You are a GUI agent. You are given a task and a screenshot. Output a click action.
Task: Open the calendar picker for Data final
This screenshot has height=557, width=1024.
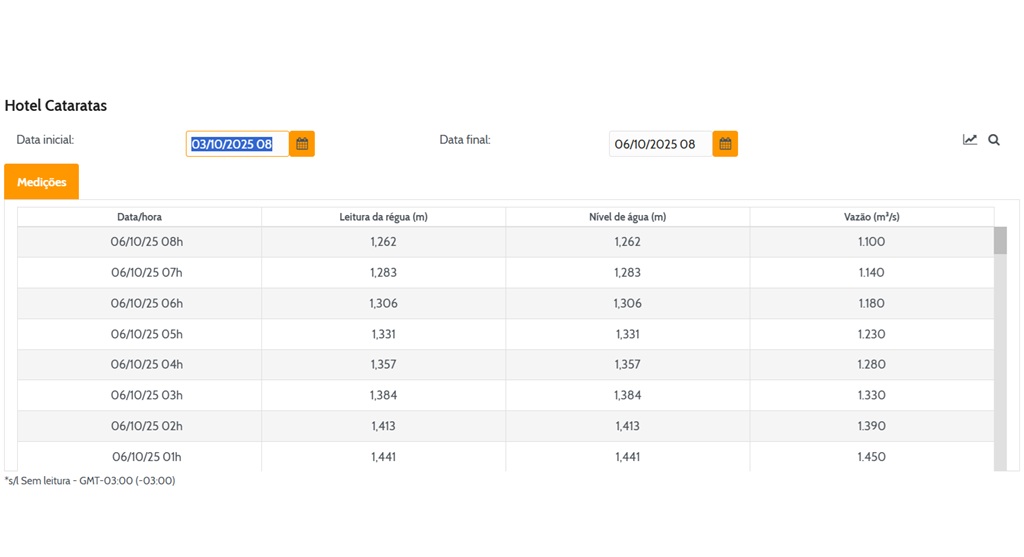coord(725,144)
